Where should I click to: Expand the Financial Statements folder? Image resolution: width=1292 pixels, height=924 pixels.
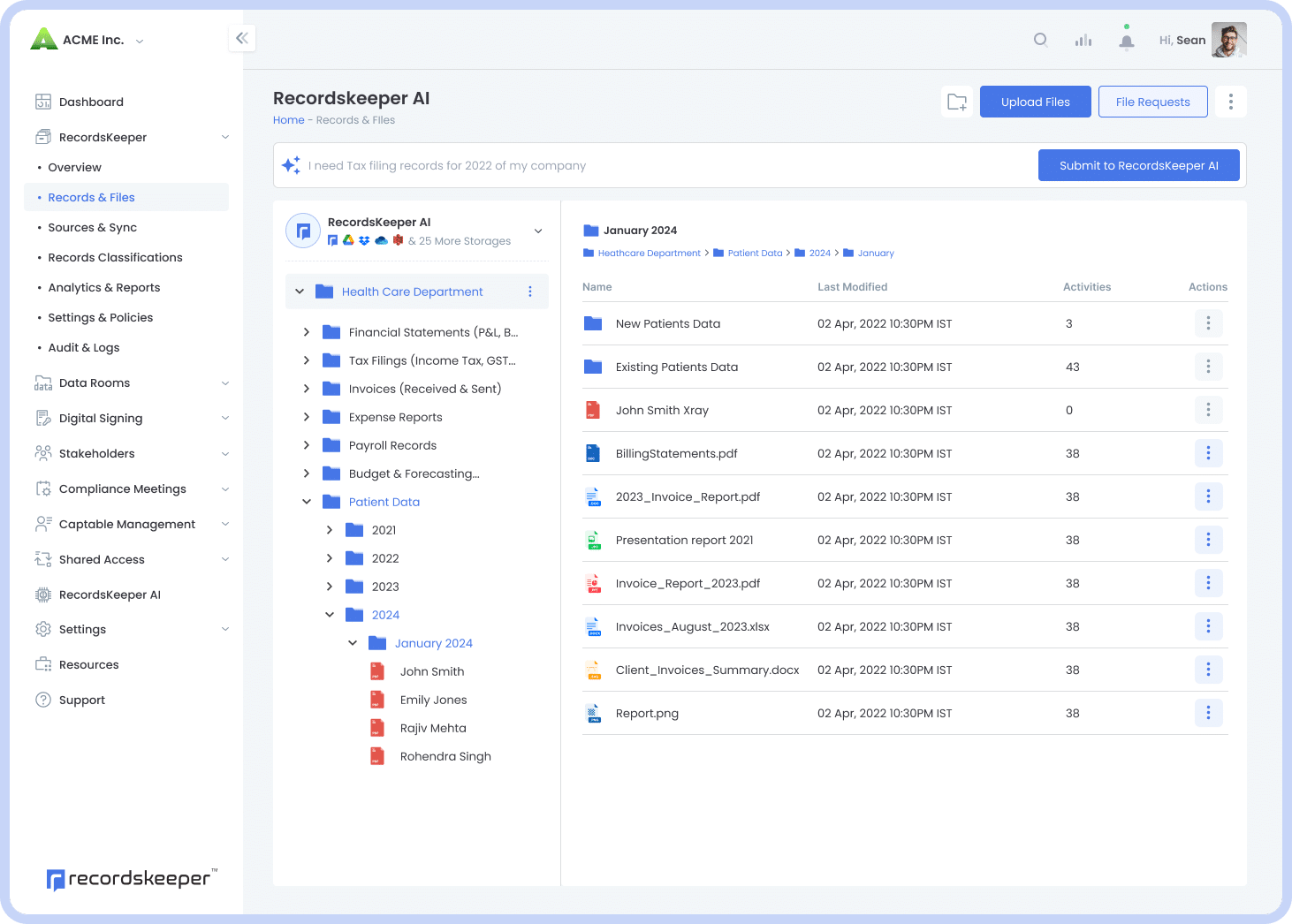(x=307, y=332)
